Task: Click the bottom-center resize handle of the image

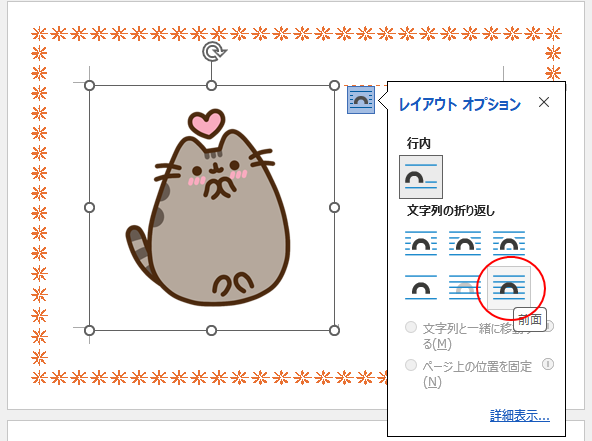Action: (211, 331)
